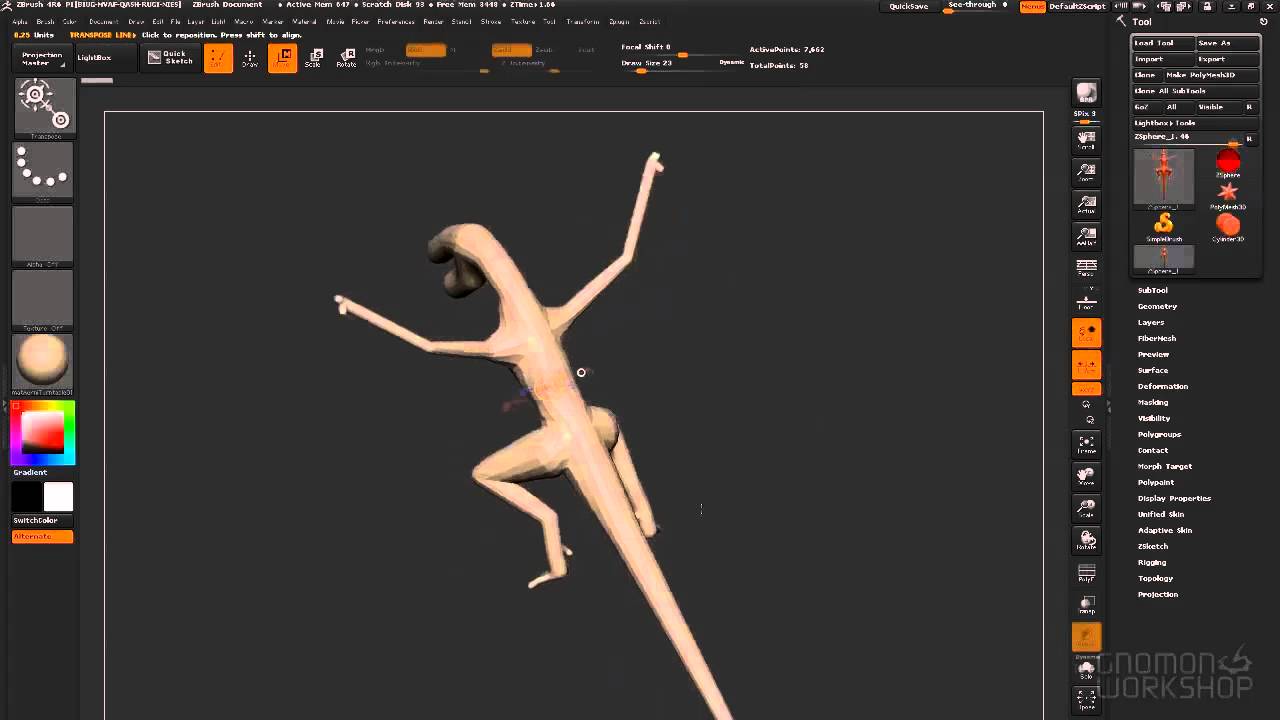Screen dimensions: 1280x720
Task: Select the PolyMesh3D star tool
Action: click(x=1228, y=195)
